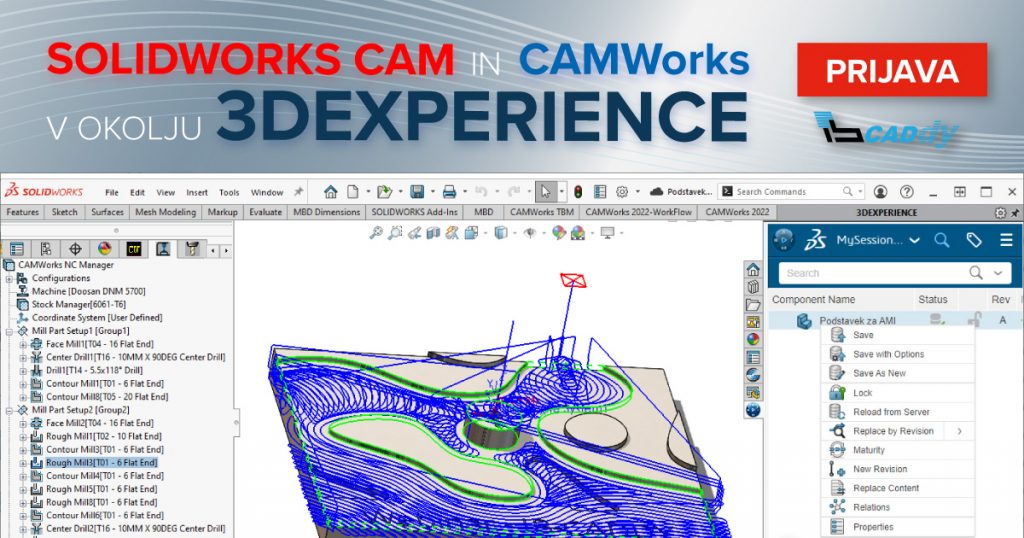Click the Print icon
The height and width of the screenshot is (538, 1024).
(449, 192)
